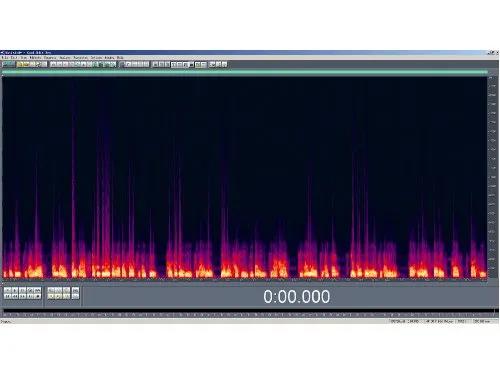Click the 0:00.000 time display
Viewport: 500px width, 375px height.
(297, 296)
